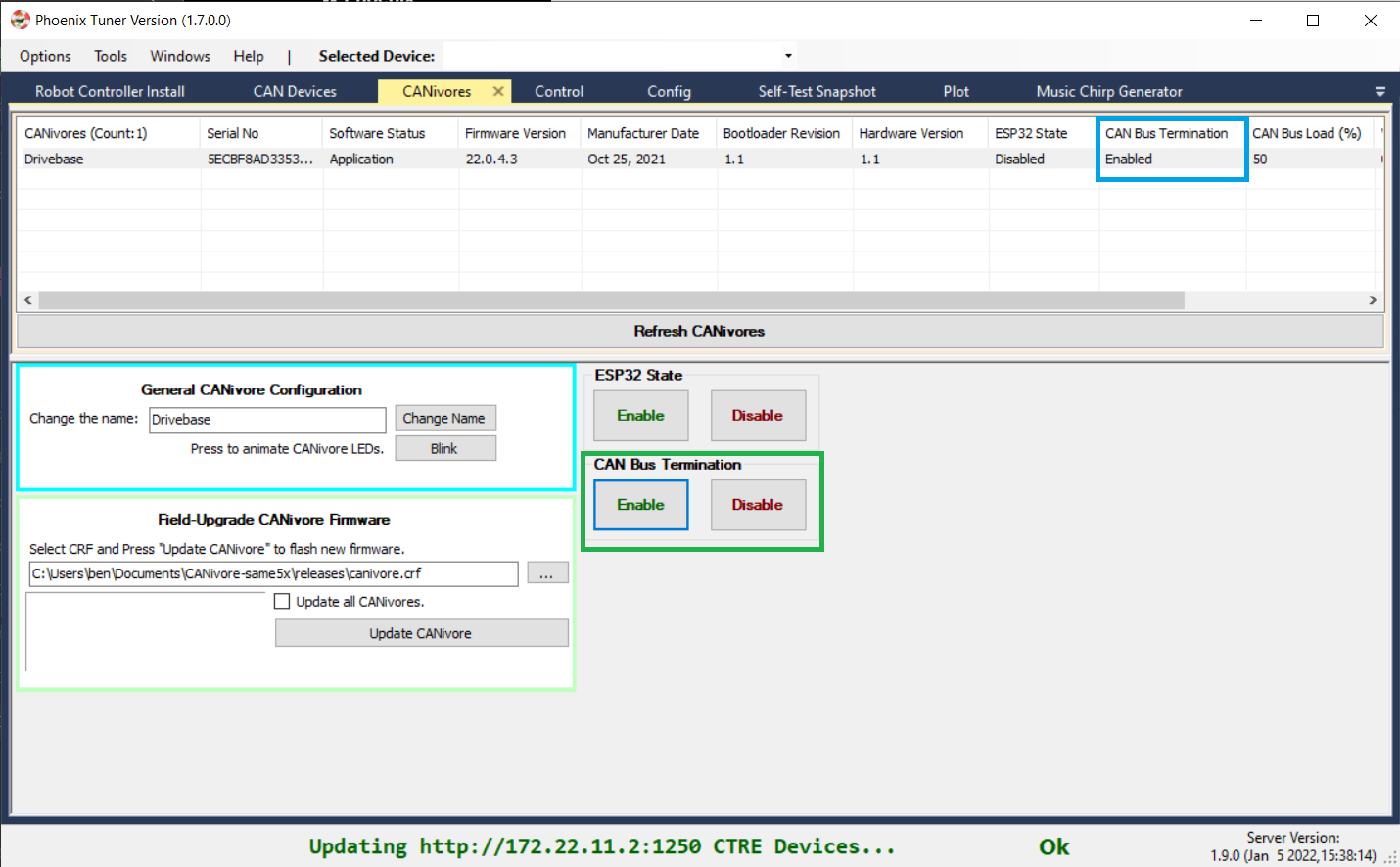Open the Options menu

click(45, 56)
